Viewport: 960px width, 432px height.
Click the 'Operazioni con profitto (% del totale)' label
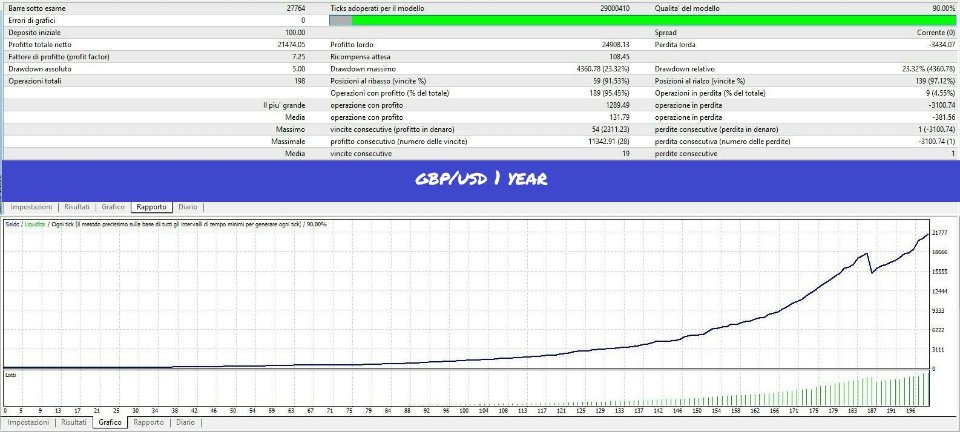coord(389,93)
